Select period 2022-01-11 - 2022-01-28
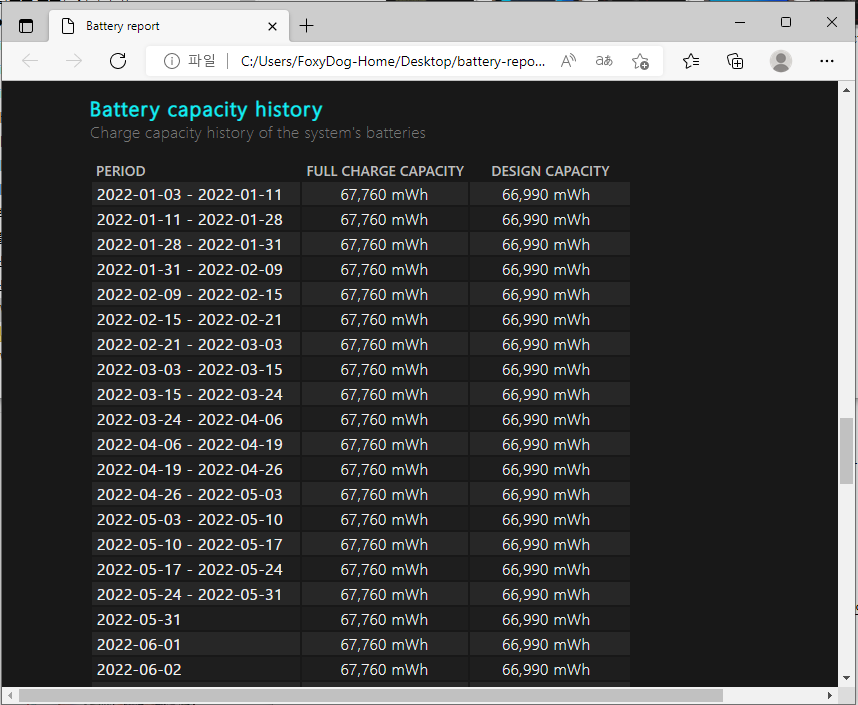858x705 pixels. pos(189,220)
